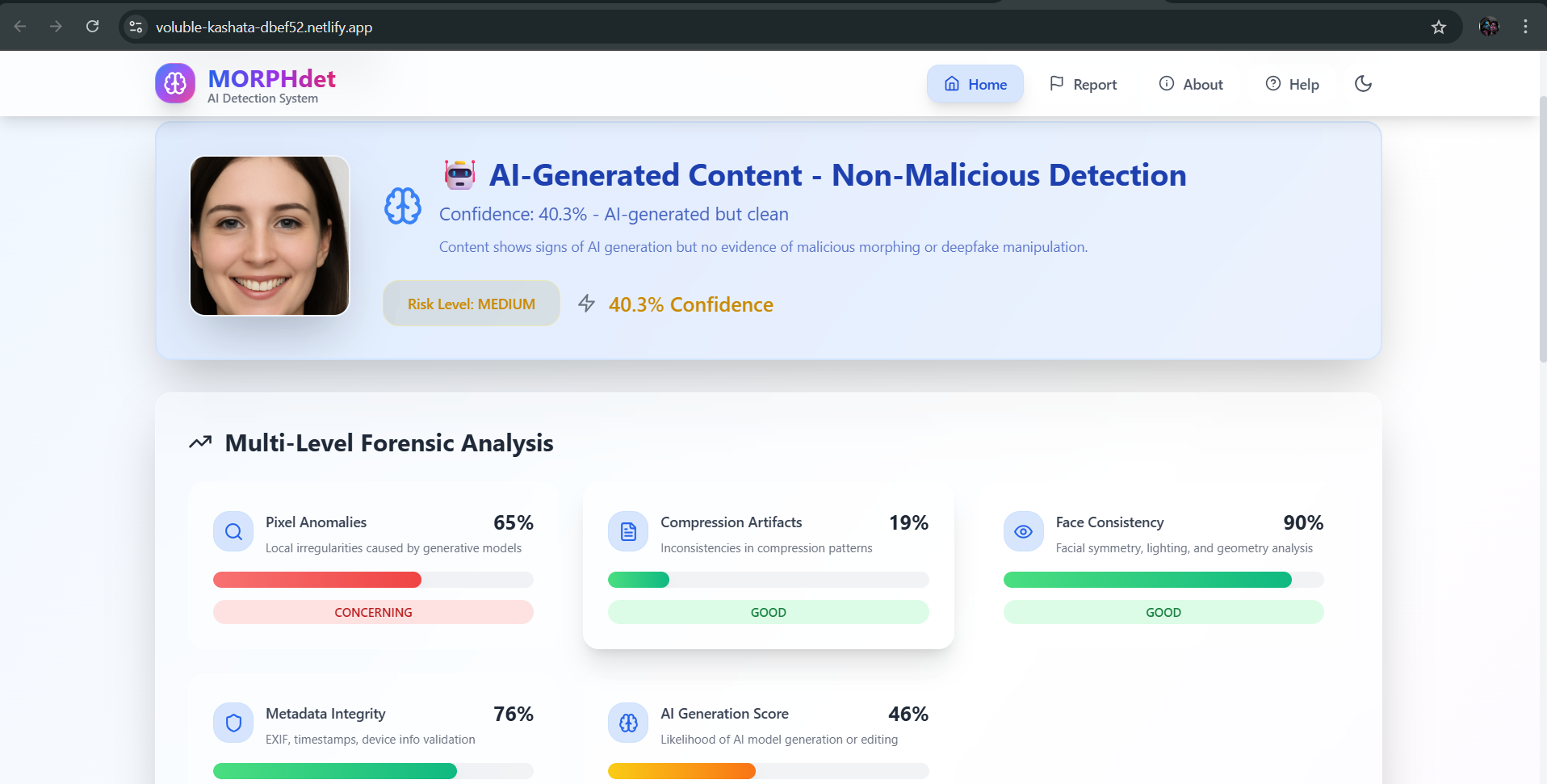Switch to the Report section
The height and width of the screenshot is (784, 1547).
tap(1084, 83)
